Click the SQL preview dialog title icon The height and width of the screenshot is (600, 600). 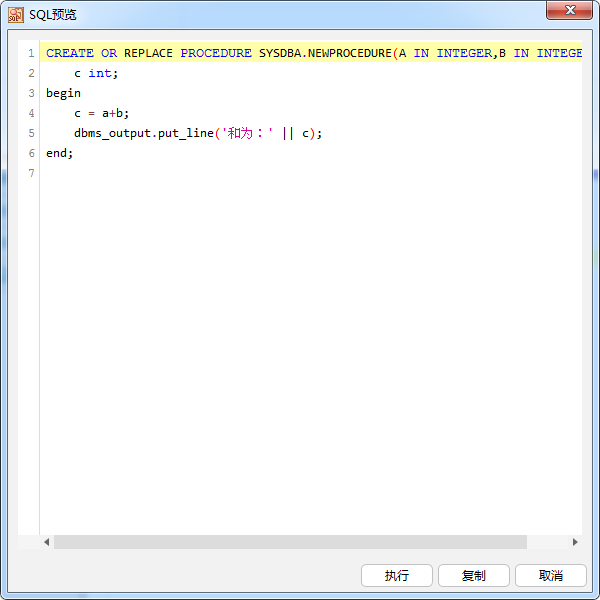point(16,15)
